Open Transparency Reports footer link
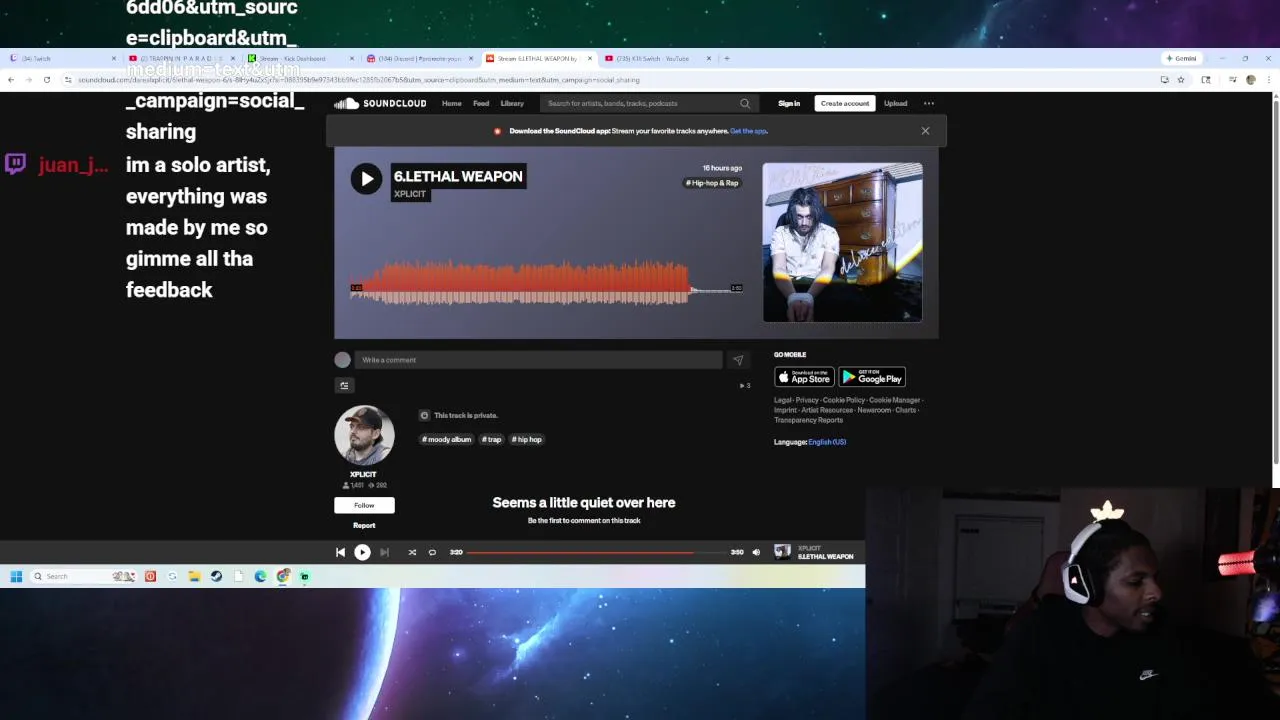Screen dimensions: 1280x720 [x=808, y=420]
